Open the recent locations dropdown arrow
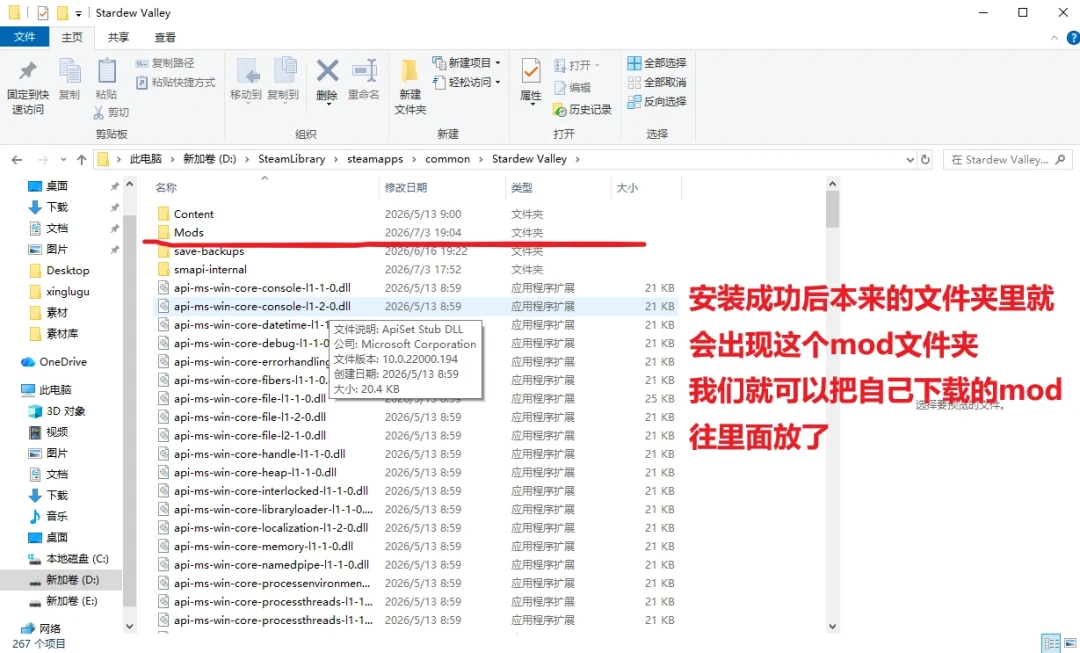The image size is (1080, 653). [63, 159]
